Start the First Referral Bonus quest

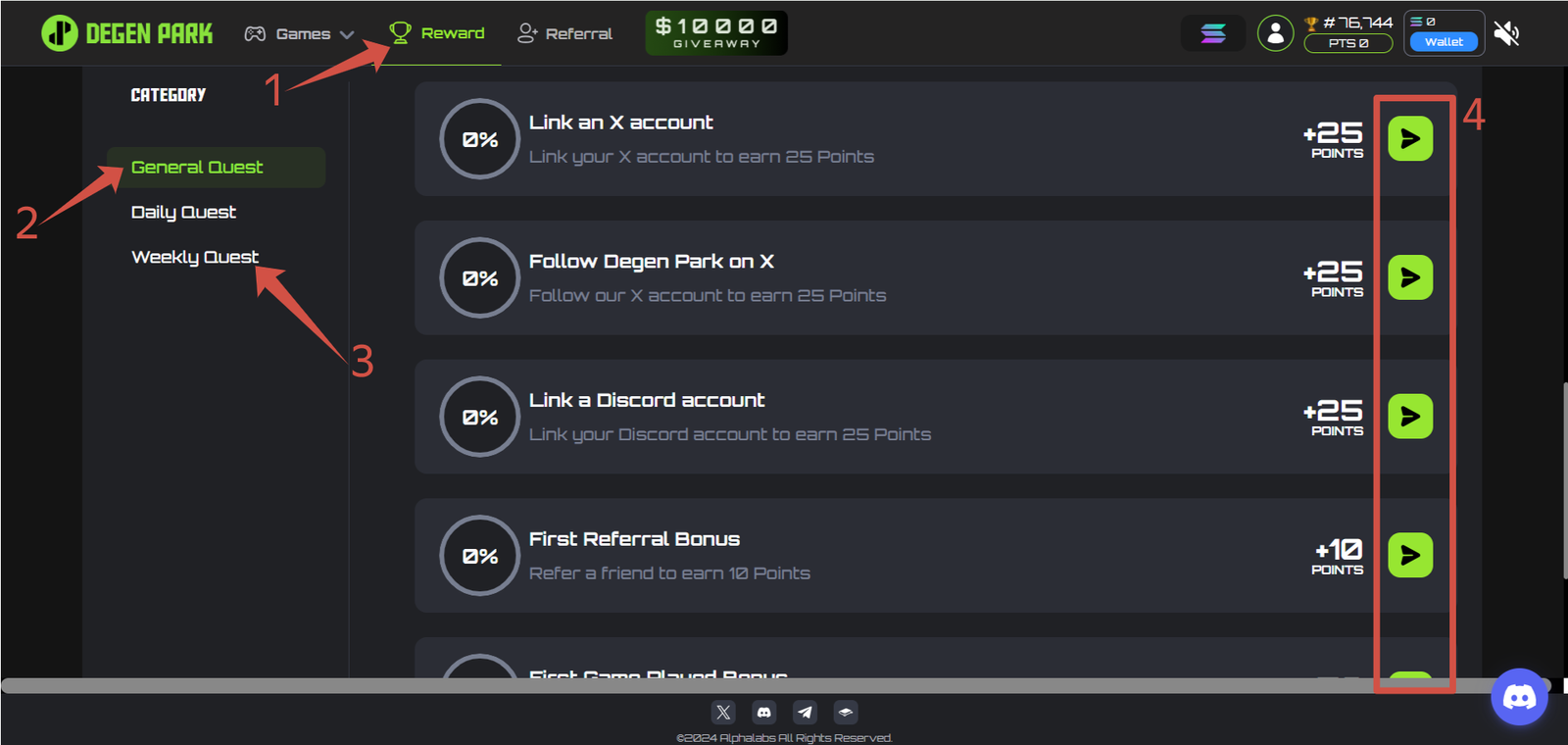1410,555
